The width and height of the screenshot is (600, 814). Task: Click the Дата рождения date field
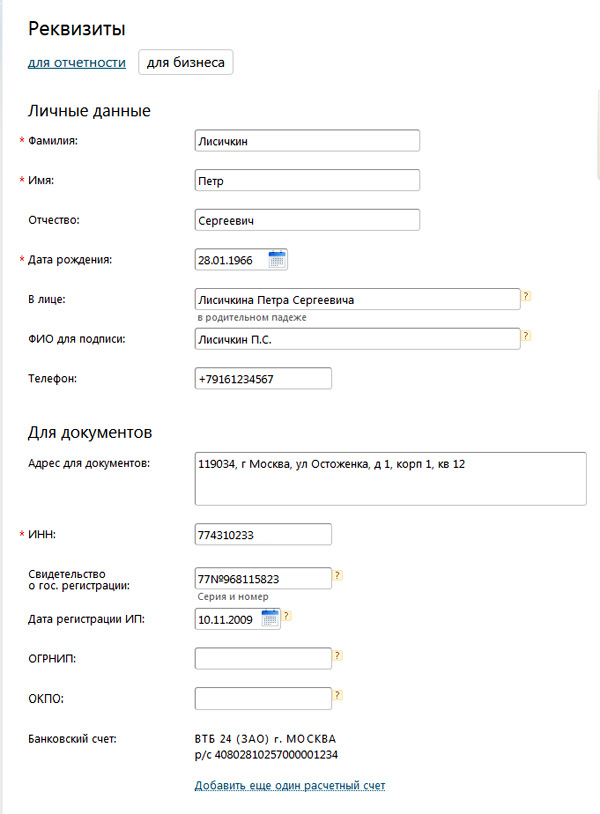(230, 260)
